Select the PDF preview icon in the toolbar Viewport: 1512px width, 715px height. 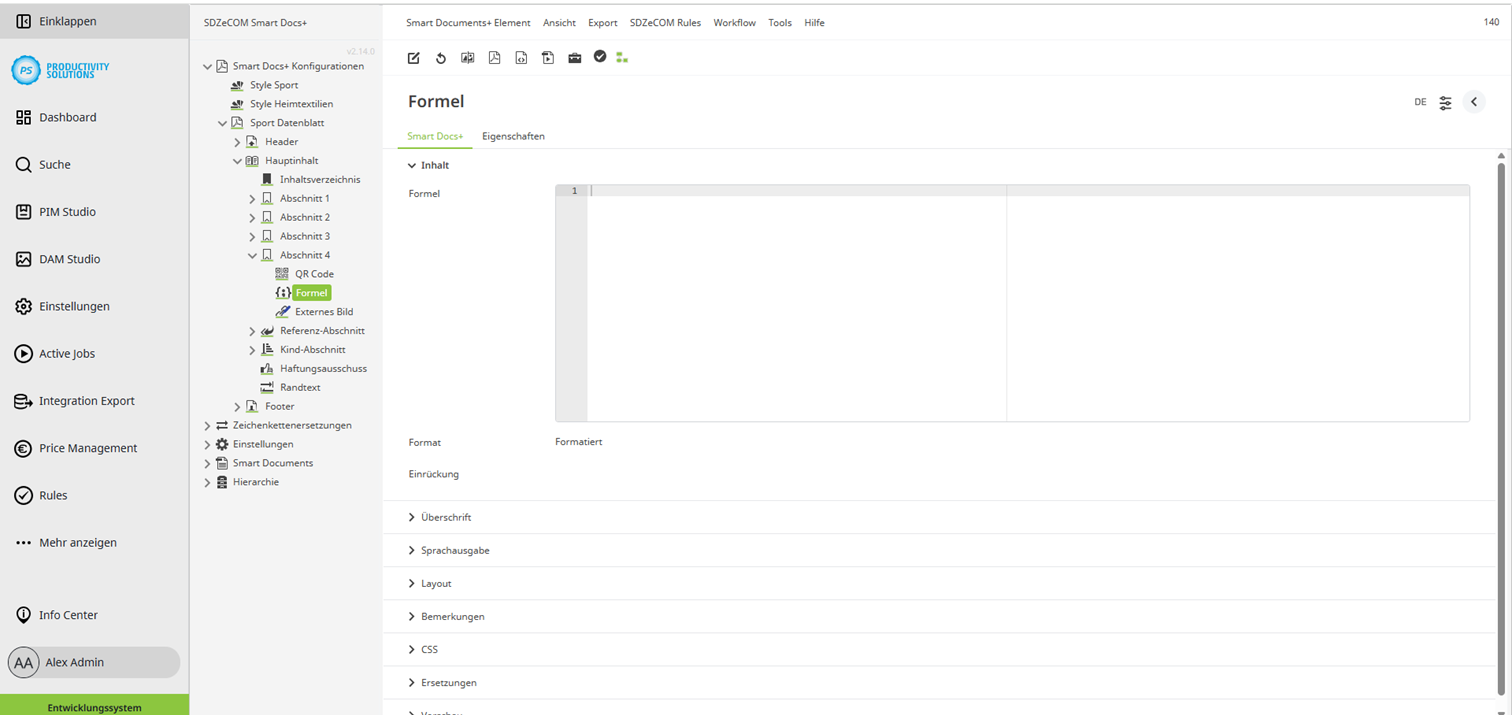click(494, 58)
